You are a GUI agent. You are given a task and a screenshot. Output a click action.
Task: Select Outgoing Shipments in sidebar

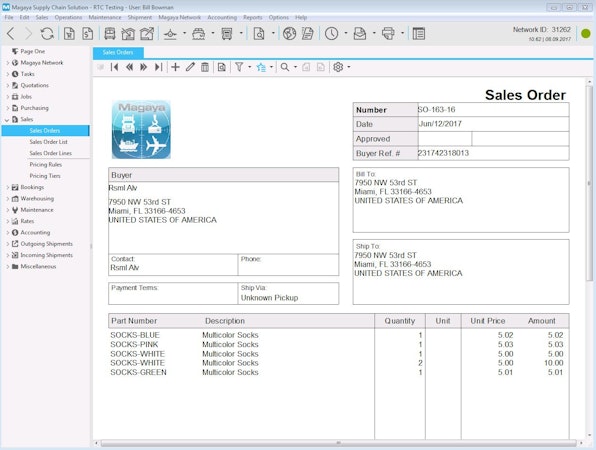(46, 244)
